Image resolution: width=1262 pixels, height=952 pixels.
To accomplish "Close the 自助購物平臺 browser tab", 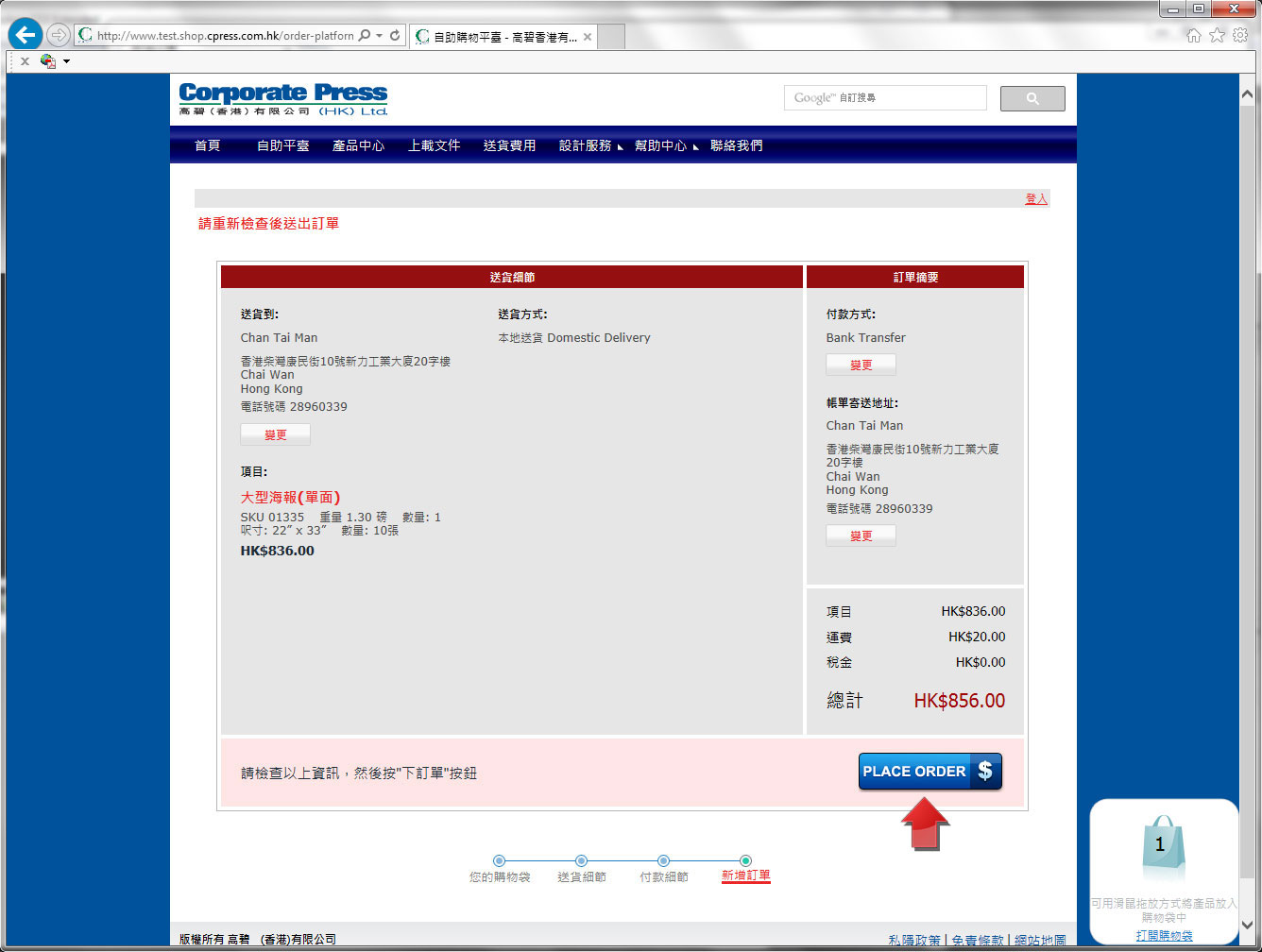I will coord(588,37).
